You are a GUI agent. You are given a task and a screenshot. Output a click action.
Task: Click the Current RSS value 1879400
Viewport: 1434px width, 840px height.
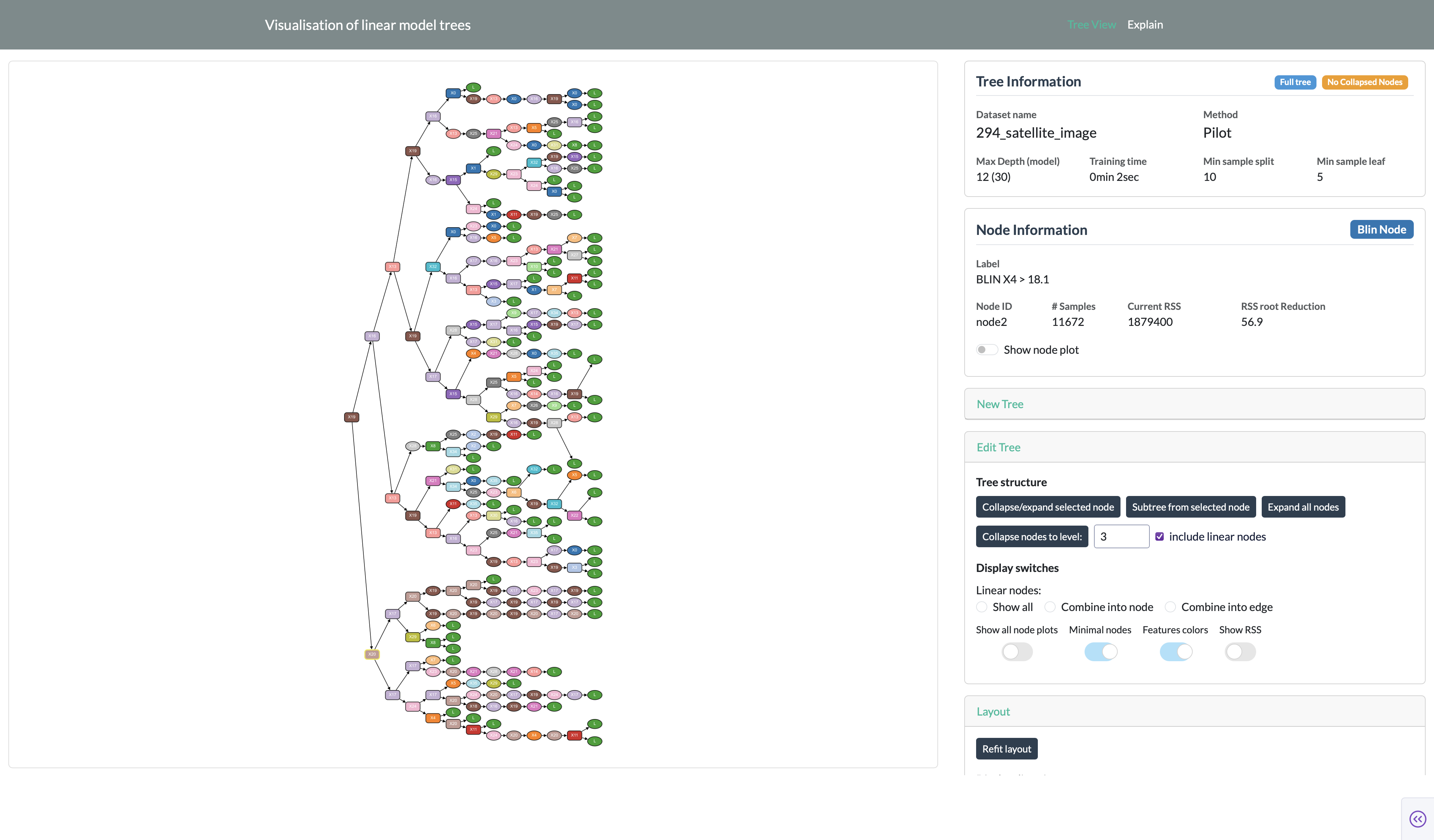point(1149,322)
